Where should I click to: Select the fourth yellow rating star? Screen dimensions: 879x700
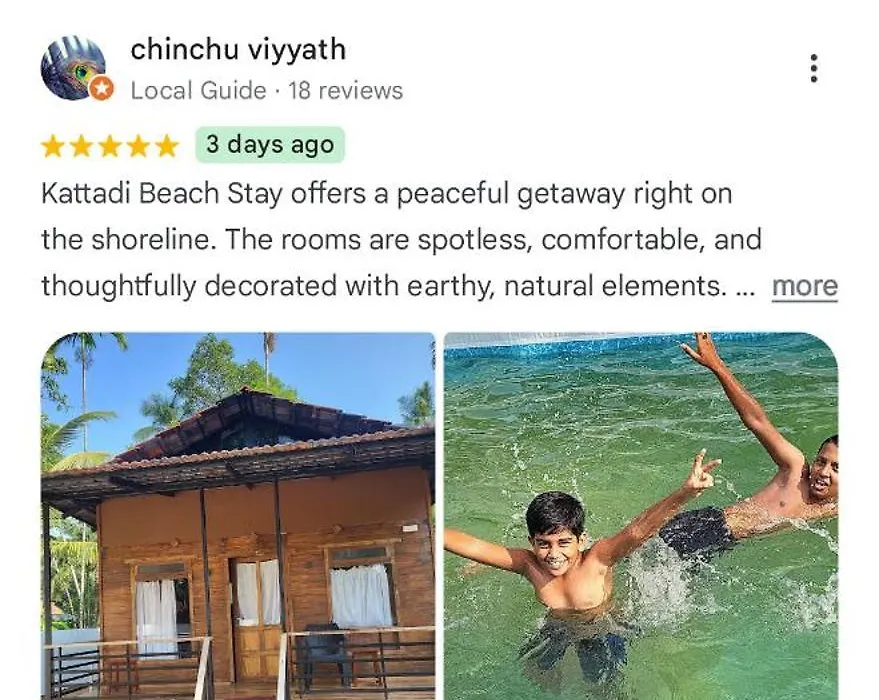[138, 146]
